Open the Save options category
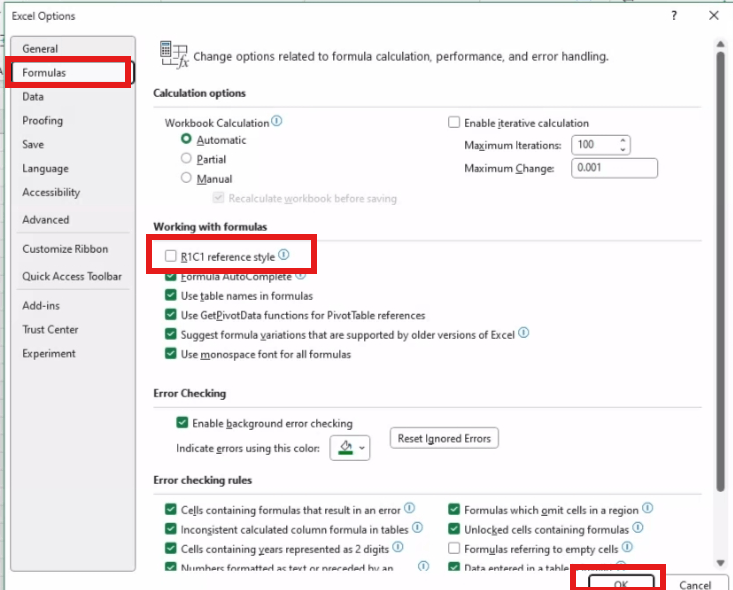733x590 pixels. [x=33, y=144]
